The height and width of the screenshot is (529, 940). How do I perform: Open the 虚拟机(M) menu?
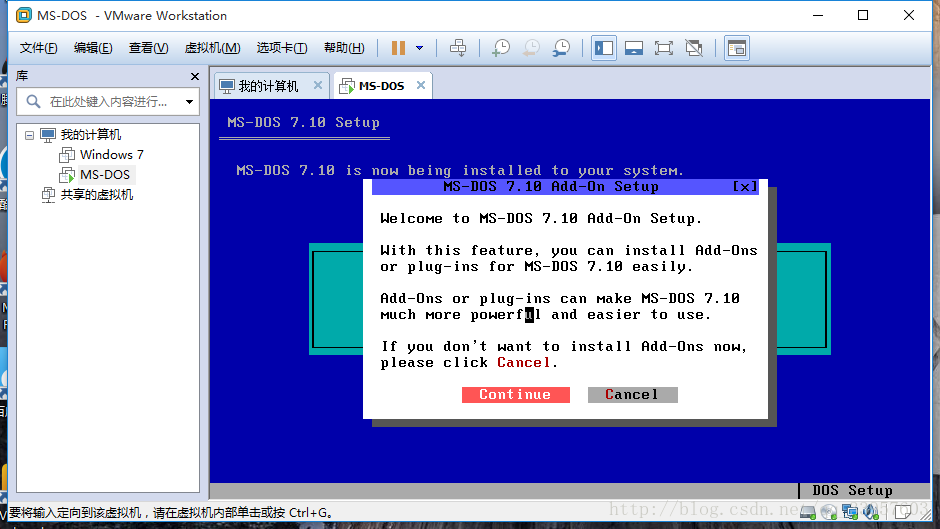[x=212, y=48]
